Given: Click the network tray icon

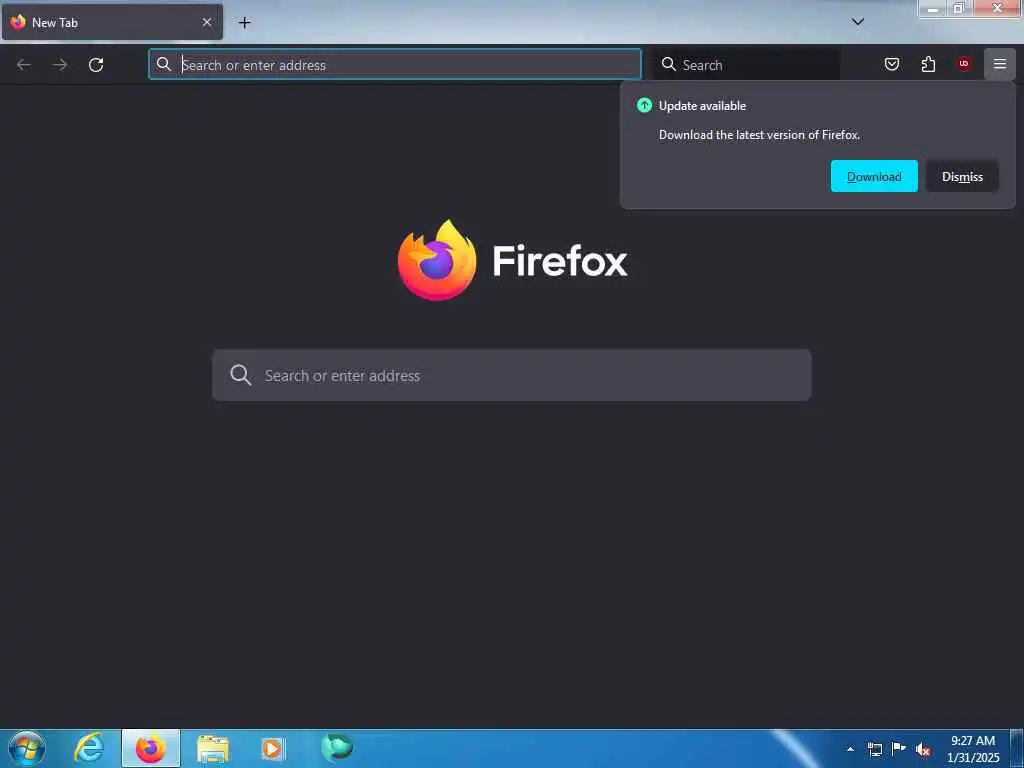Looking at the screenshot, I should (875, 749).
